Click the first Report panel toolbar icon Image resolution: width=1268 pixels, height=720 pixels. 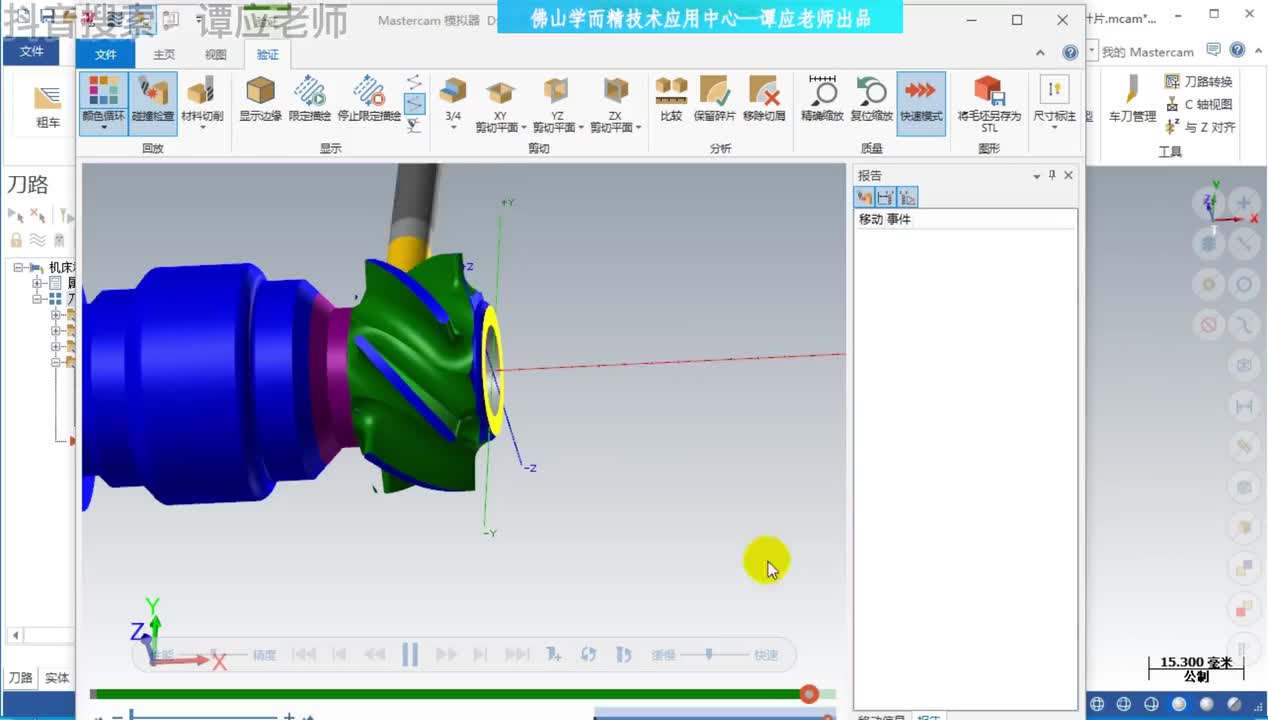(865, 197)
